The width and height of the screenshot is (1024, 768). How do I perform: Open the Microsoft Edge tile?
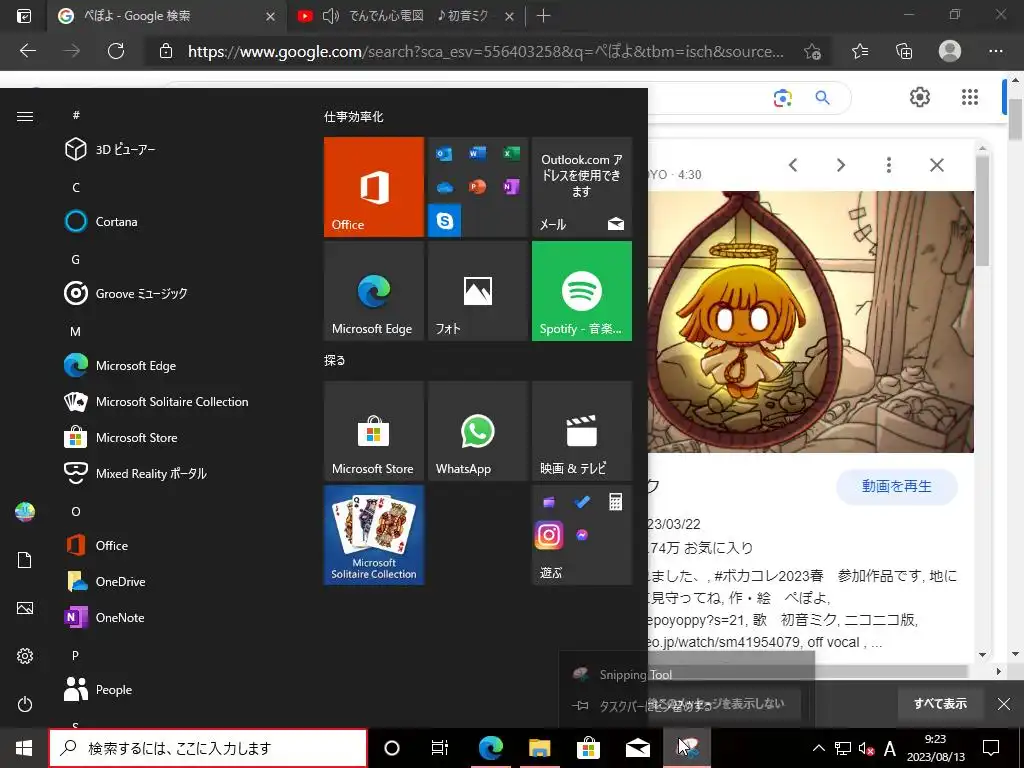(374, 291)
